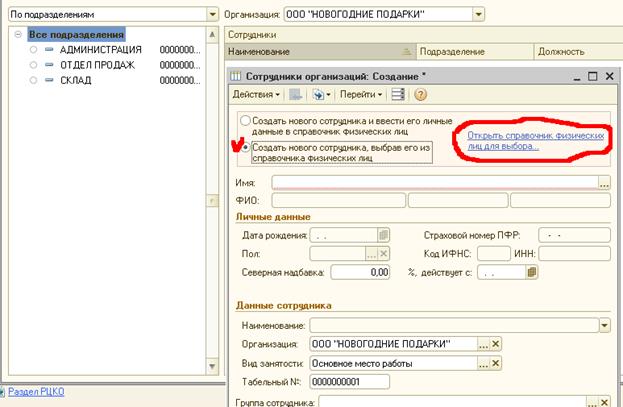
Task: Click the Страховой номер ПФР field
Action: (574, 235)
